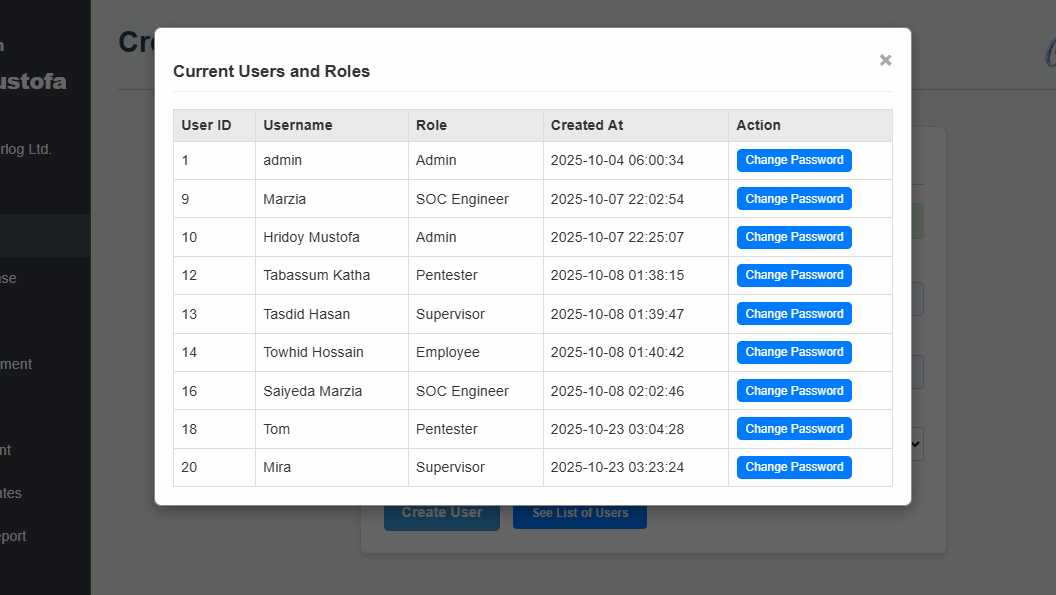Change password for the admin user
This screenshot has width=1056, height=595.
[794, 160]
